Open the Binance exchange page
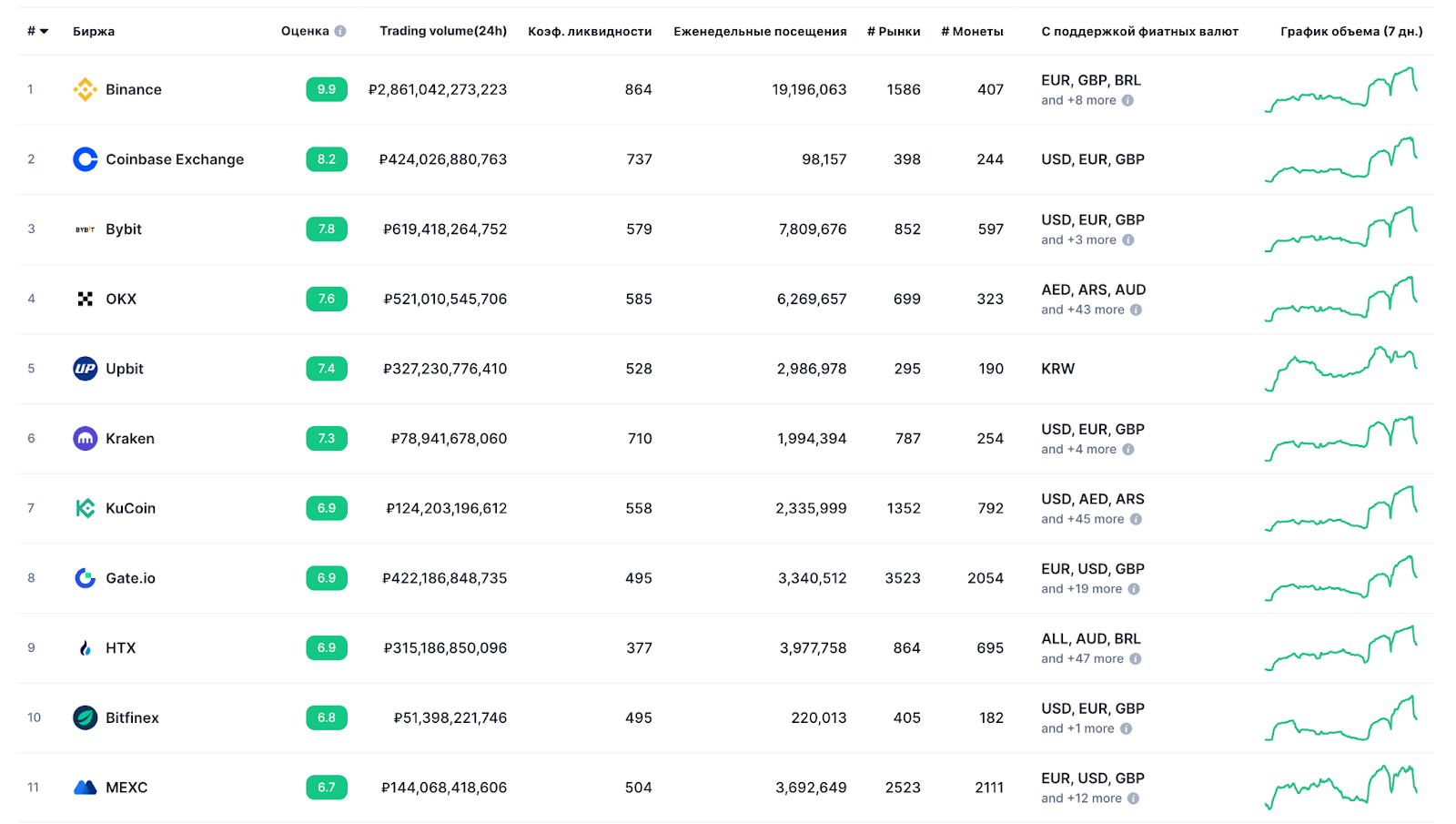This screenshot has height=824, width=1456. 134,89
